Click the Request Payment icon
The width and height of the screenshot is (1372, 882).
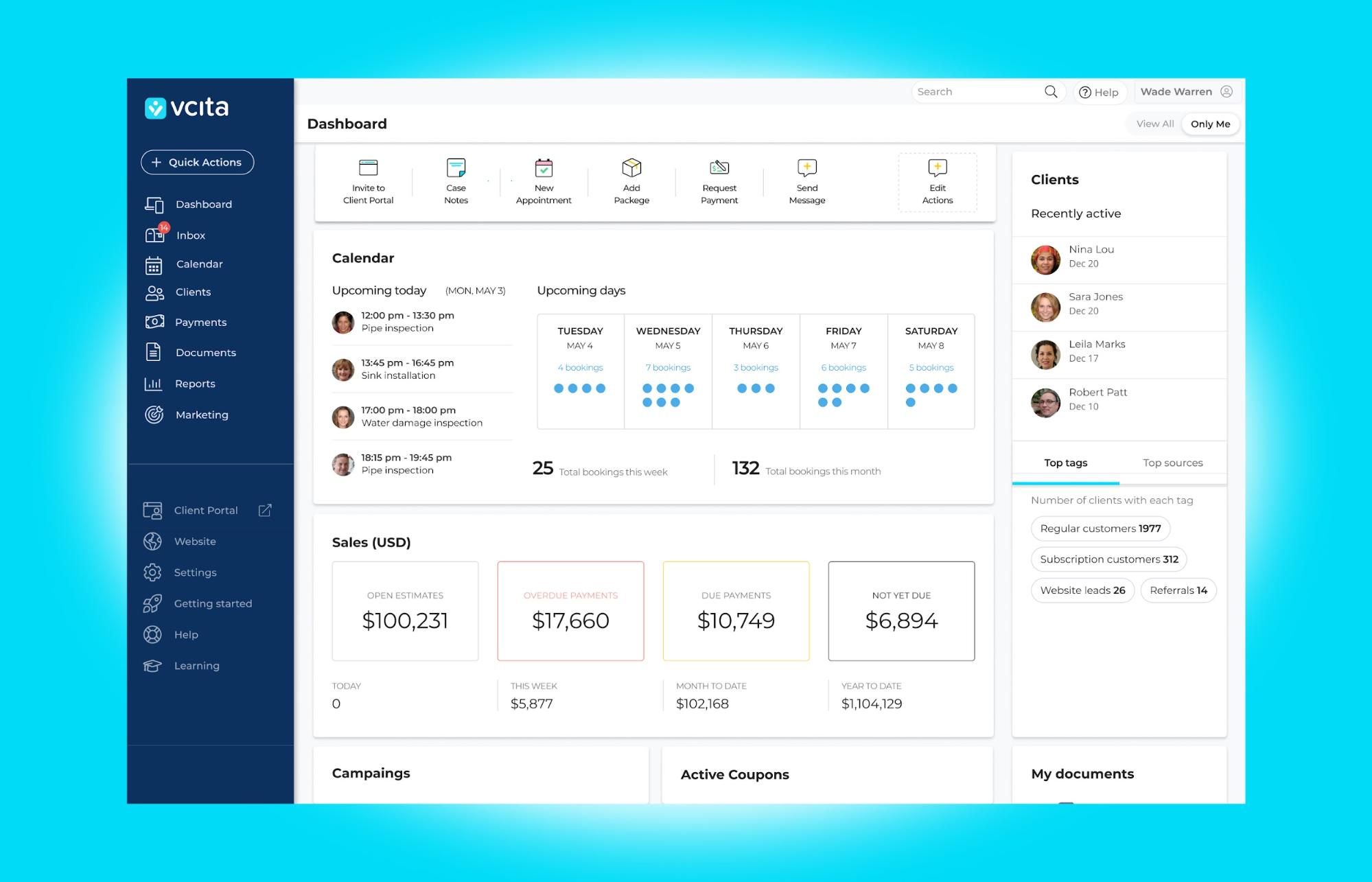[719, 181]
